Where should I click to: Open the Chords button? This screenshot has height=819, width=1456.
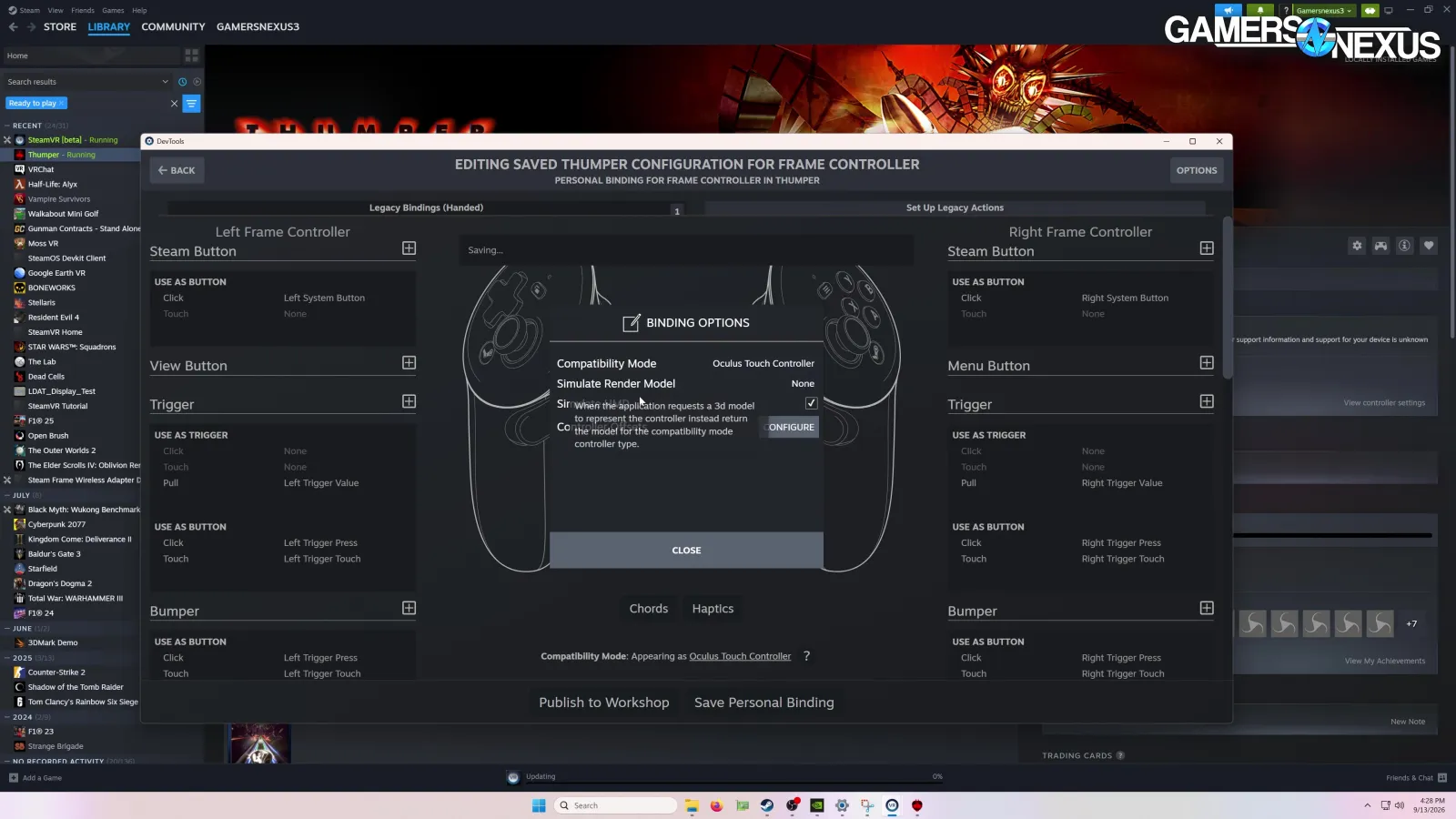tap(649, 609)
